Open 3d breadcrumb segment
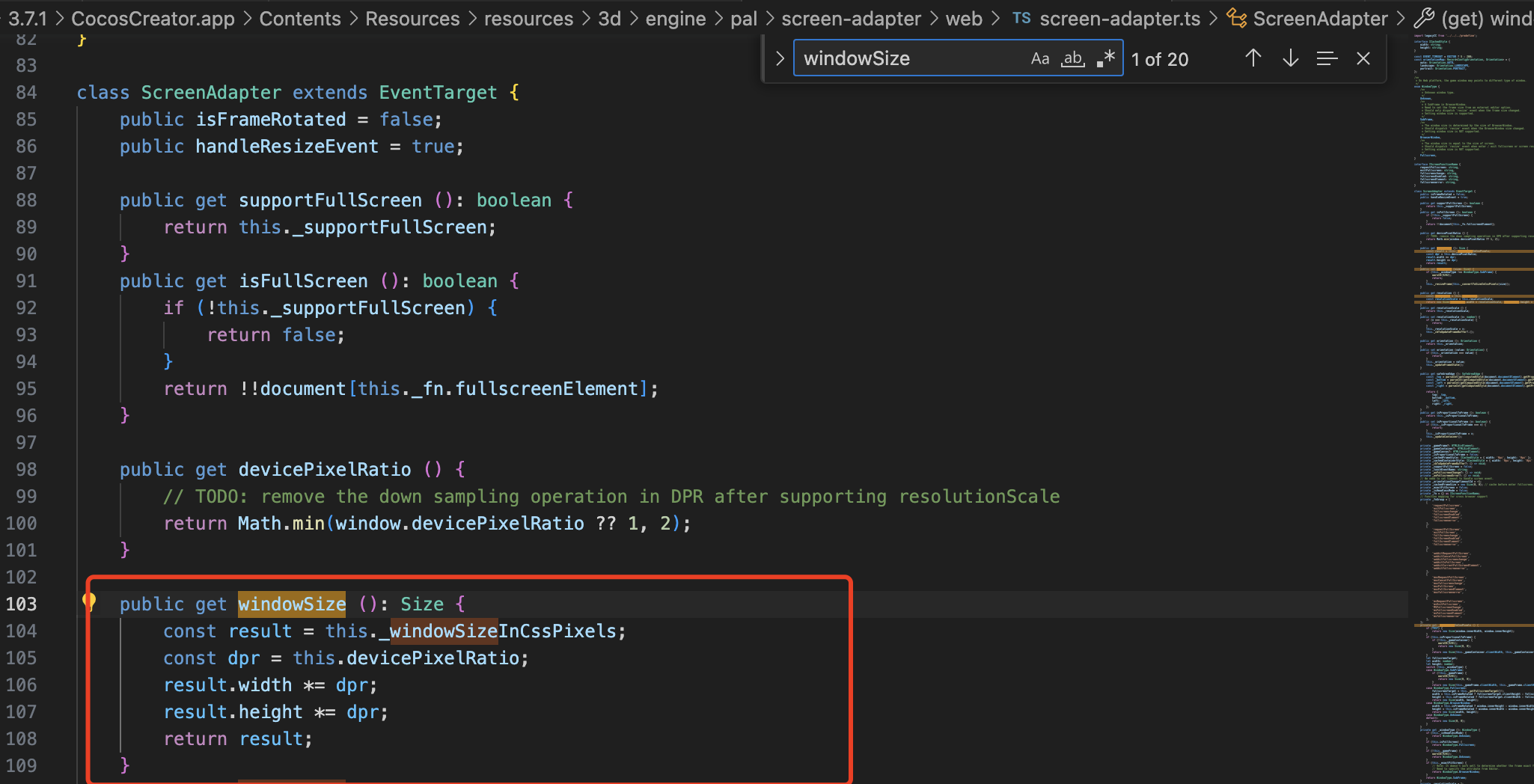The image size is (1534, 784). 610,19
